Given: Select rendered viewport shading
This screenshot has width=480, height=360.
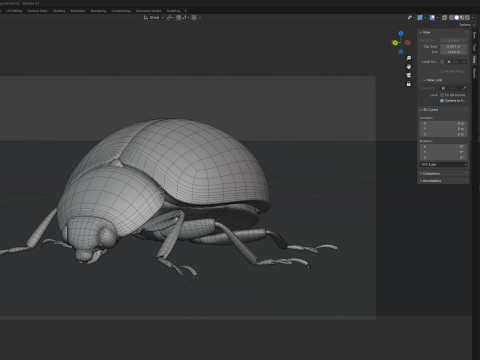Looking at the screenshot, I should click(x=467, y=18).
